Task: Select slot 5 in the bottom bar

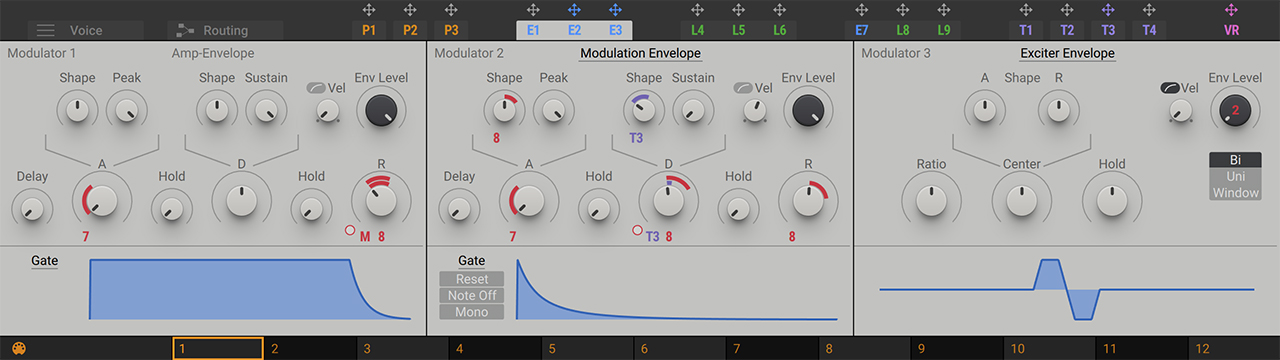Action: coord(588,349)
